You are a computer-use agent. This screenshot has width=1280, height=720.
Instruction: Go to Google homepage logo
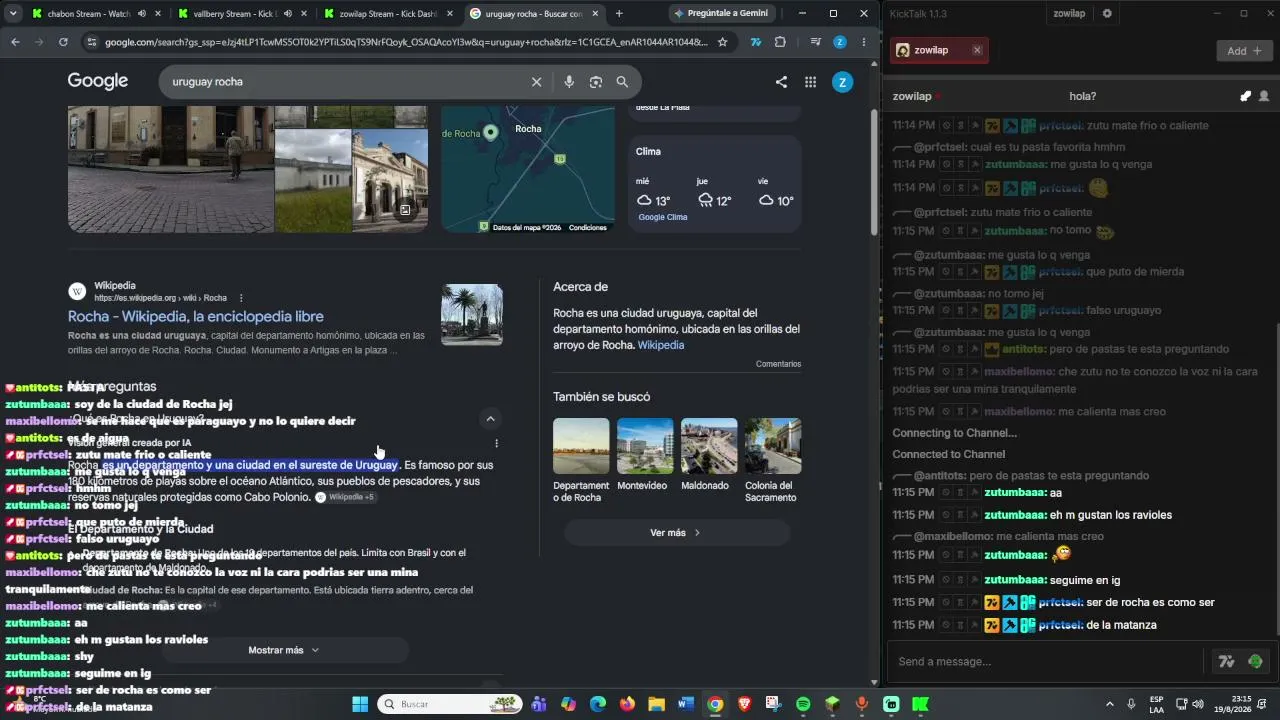(98, 81)
